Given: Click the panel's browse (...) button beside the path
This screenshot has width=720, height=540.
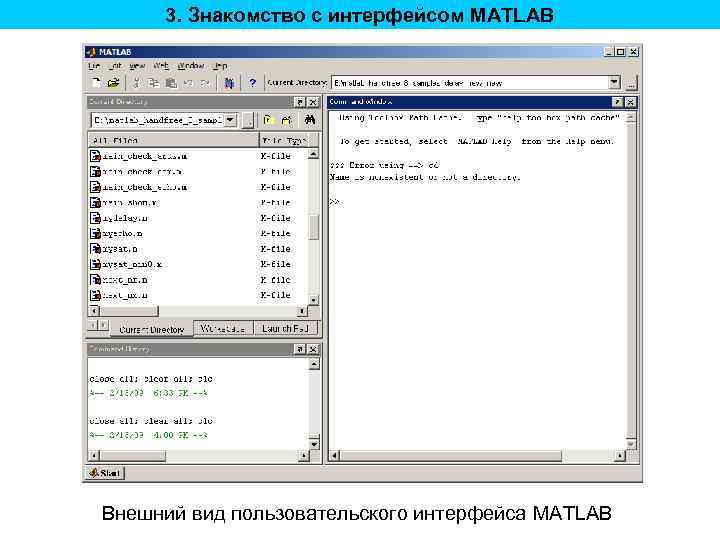Looking at the screenshot, I should pos(248,121).
